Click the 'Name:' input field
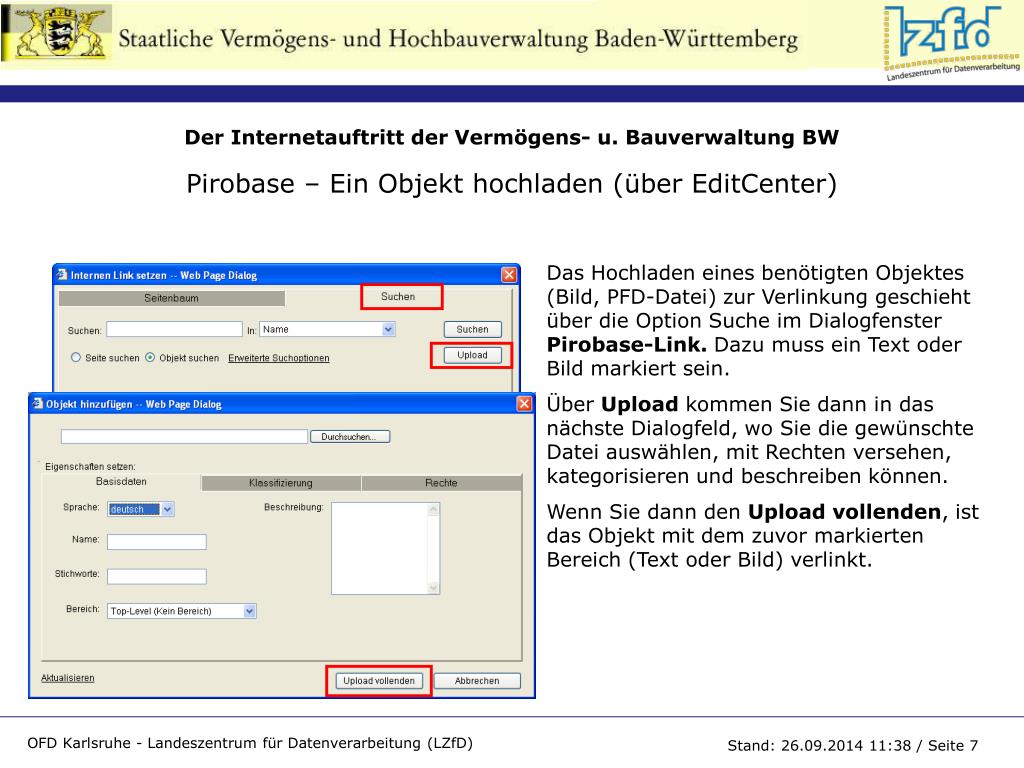This screenshot has height=768, width=1024. (x=157, y=541)
